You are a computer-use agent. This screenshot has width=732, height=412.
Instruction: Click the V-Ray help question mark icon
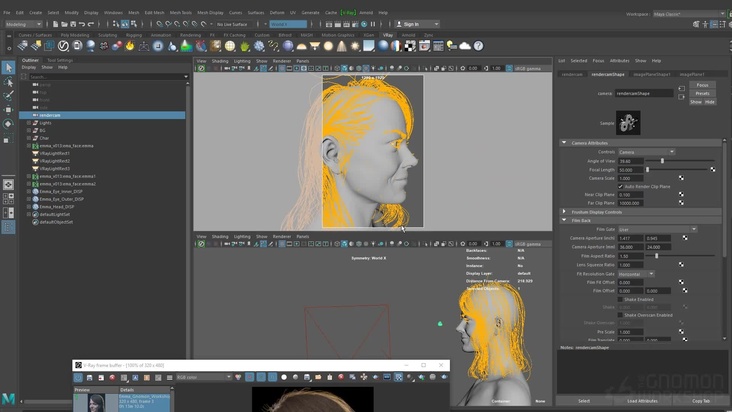coord(478,46)
